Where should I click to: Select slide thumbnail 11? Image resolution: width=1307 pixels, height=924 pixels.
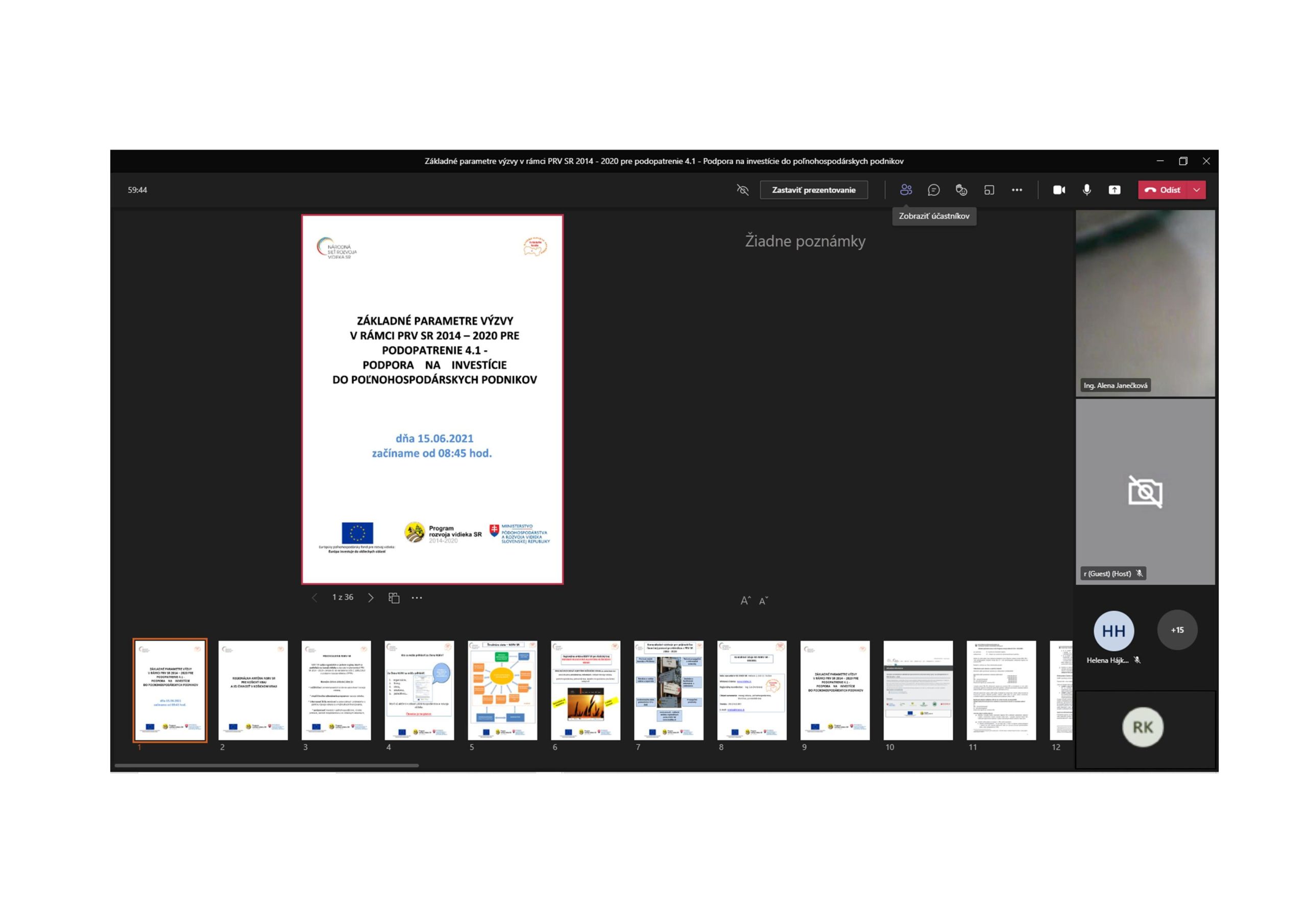[1001, 690]
